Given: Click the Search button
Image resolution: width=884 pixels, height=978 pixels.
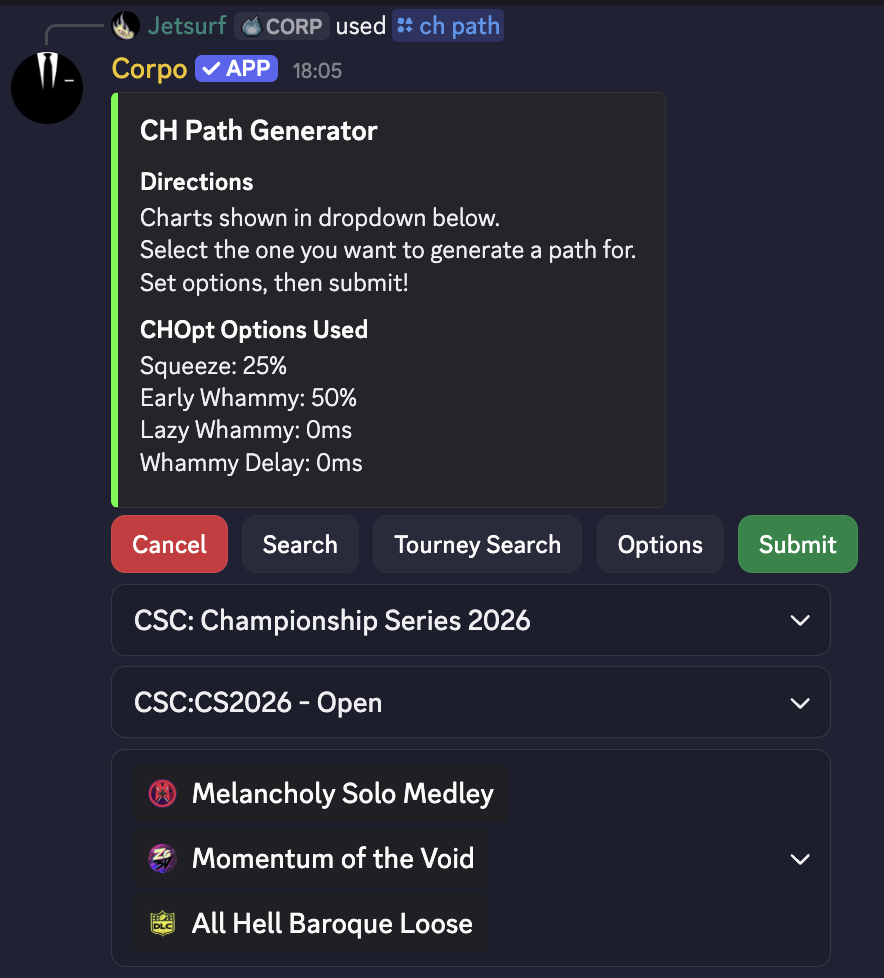Looking at the screenshot, I should click(x=300, y=545).
